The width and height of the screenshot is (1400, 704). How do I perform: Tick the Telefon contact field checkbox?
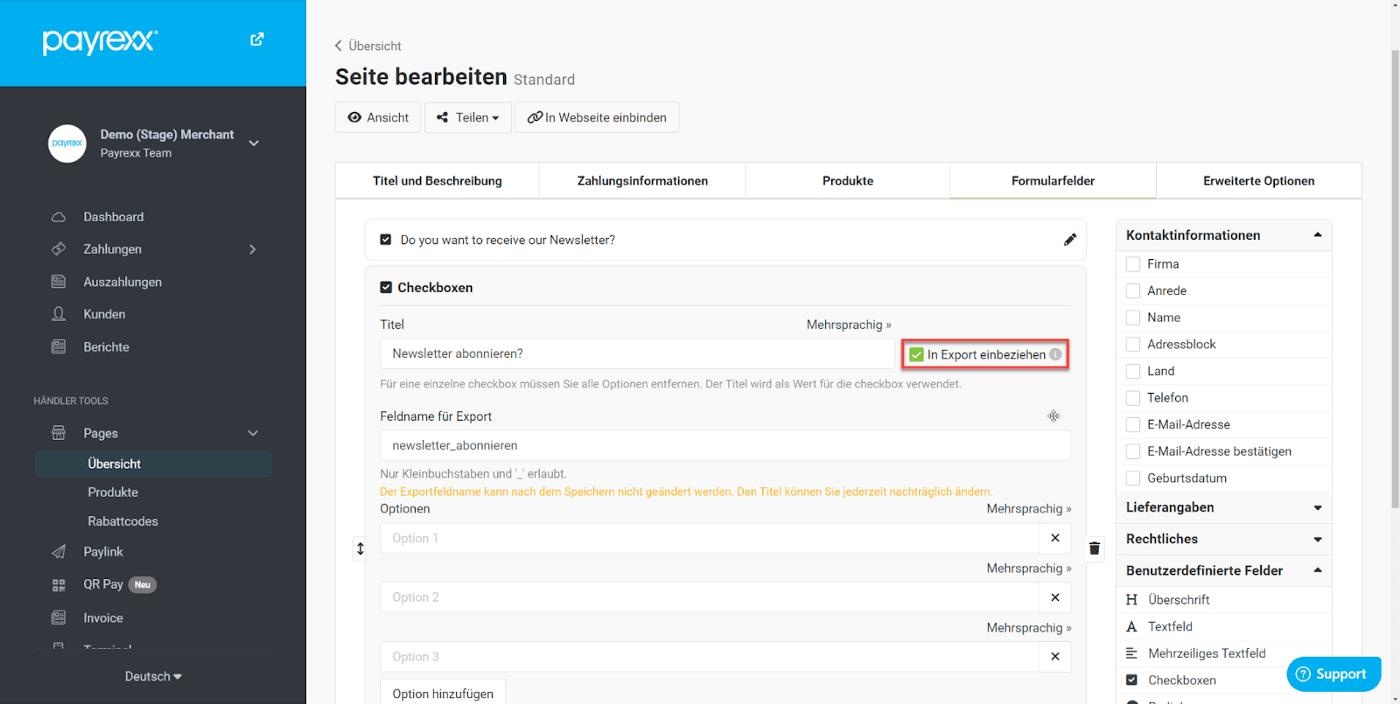(x=1133, y=398)
